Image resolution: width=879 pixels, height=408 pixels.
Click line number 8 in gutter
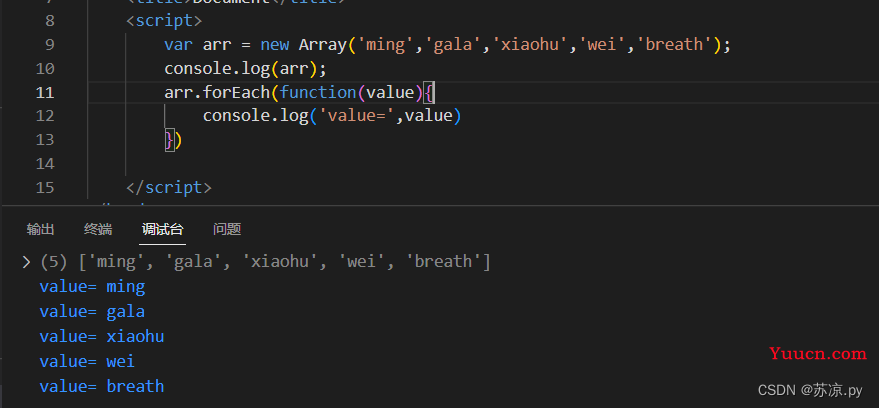coord(49,21)
